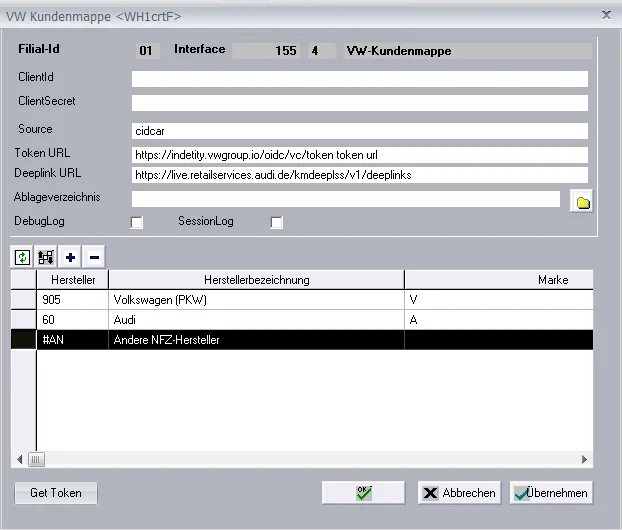Click the left arrow of horizontal scrollbar

coord(19,459)
